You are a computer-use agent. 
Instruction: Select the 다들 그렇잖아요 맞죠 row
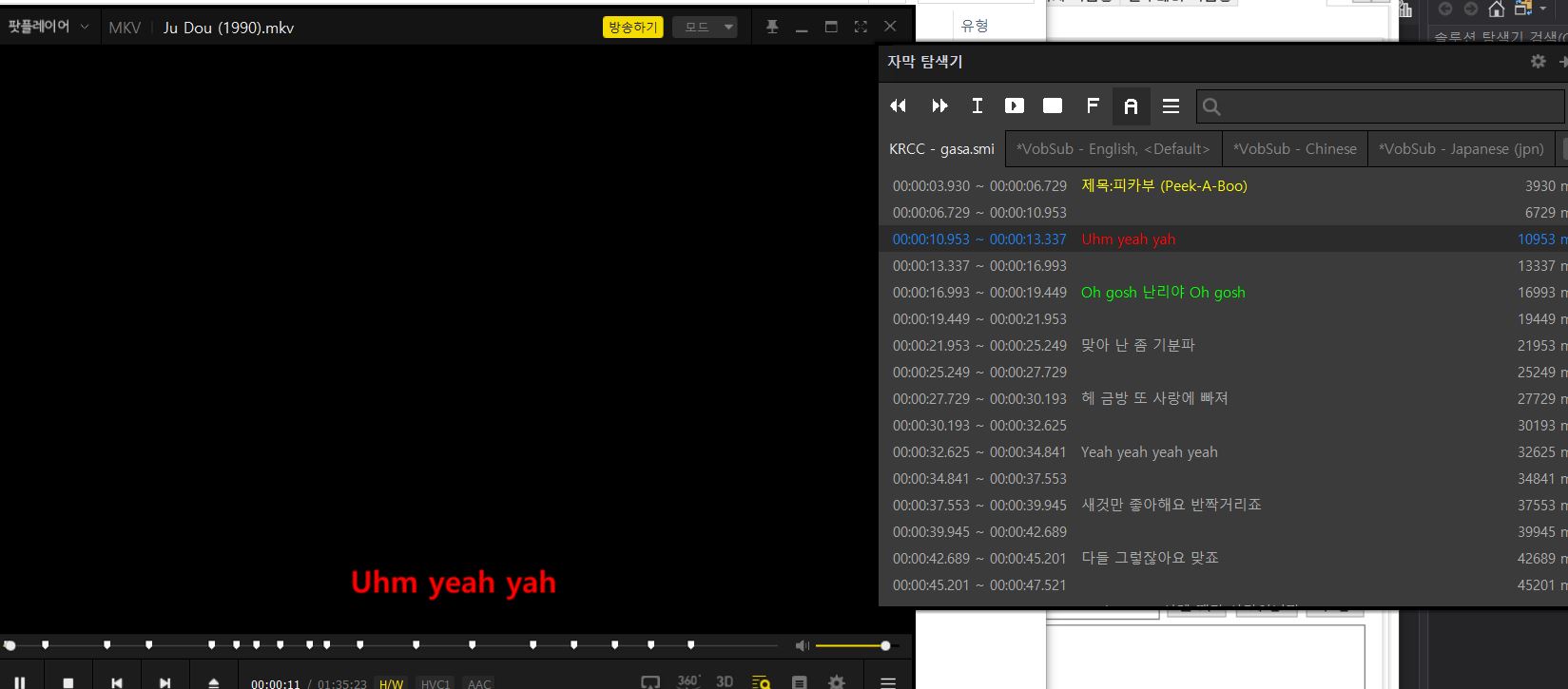point(1223,558)
